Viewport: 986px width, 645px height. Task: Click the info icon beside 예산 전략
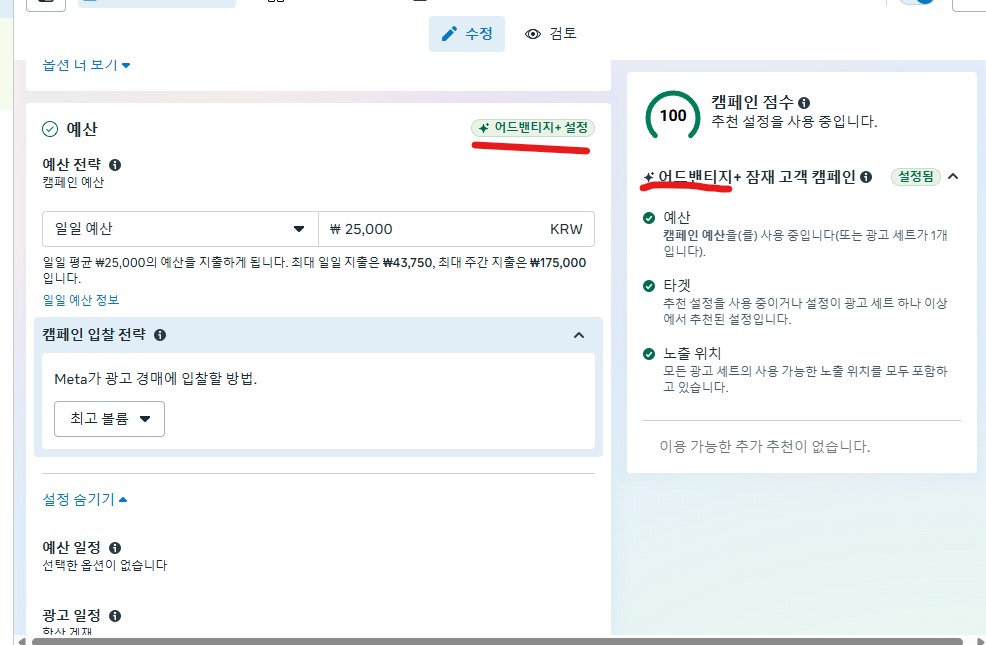tap(115, 165)
